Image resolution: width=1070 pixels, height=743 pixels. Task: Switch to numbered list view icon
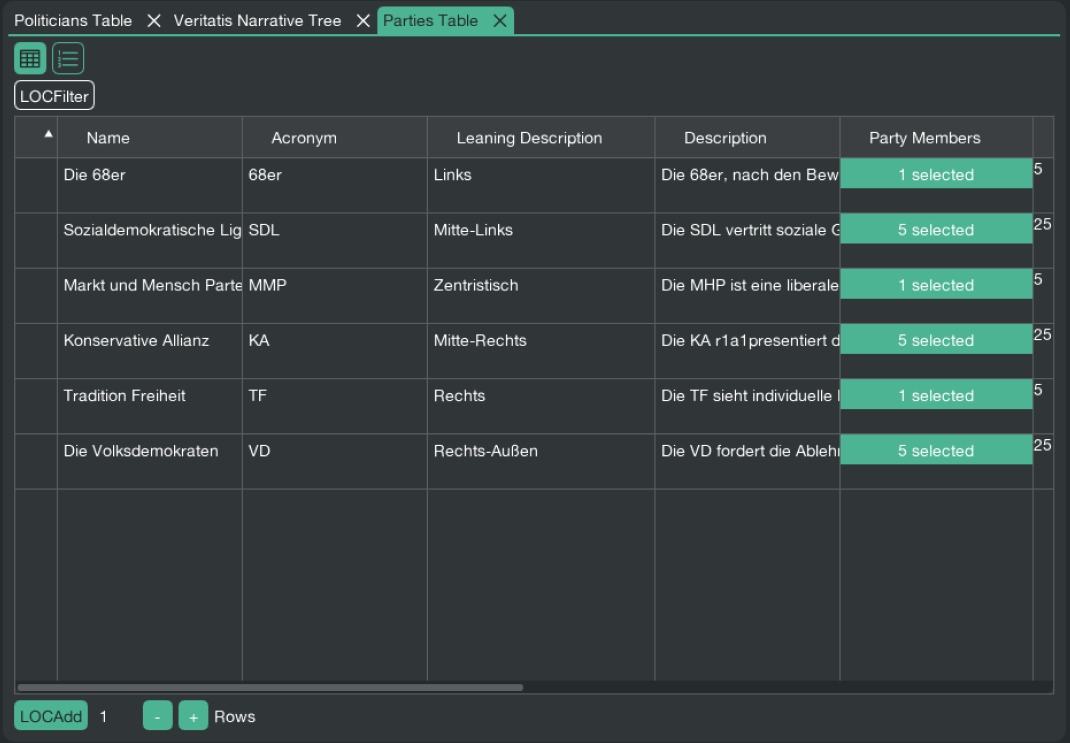68,59
